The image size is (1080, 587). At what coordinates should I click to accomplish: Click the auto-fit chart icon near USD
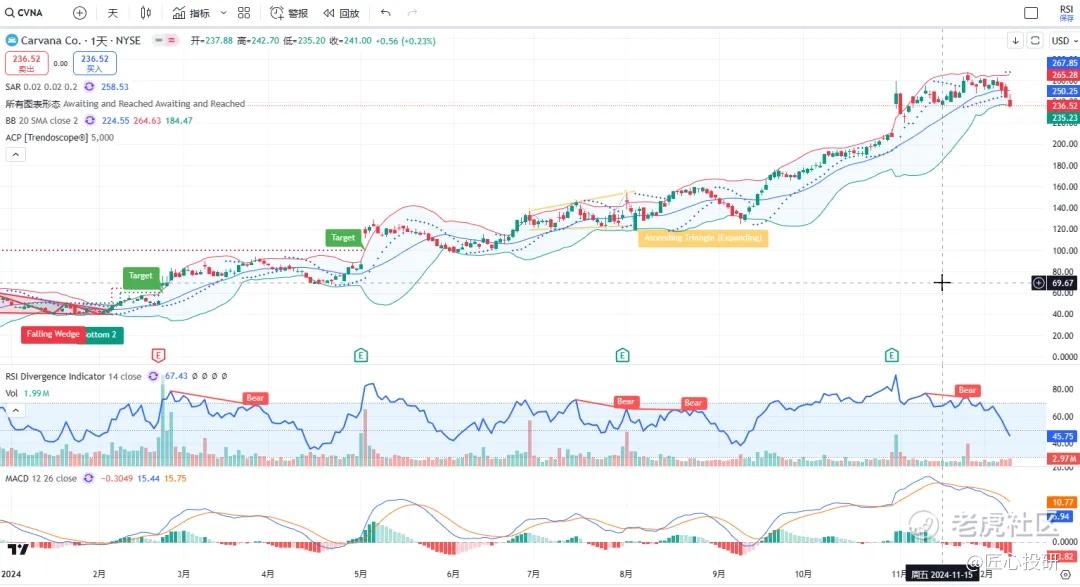coord(1035,41)
